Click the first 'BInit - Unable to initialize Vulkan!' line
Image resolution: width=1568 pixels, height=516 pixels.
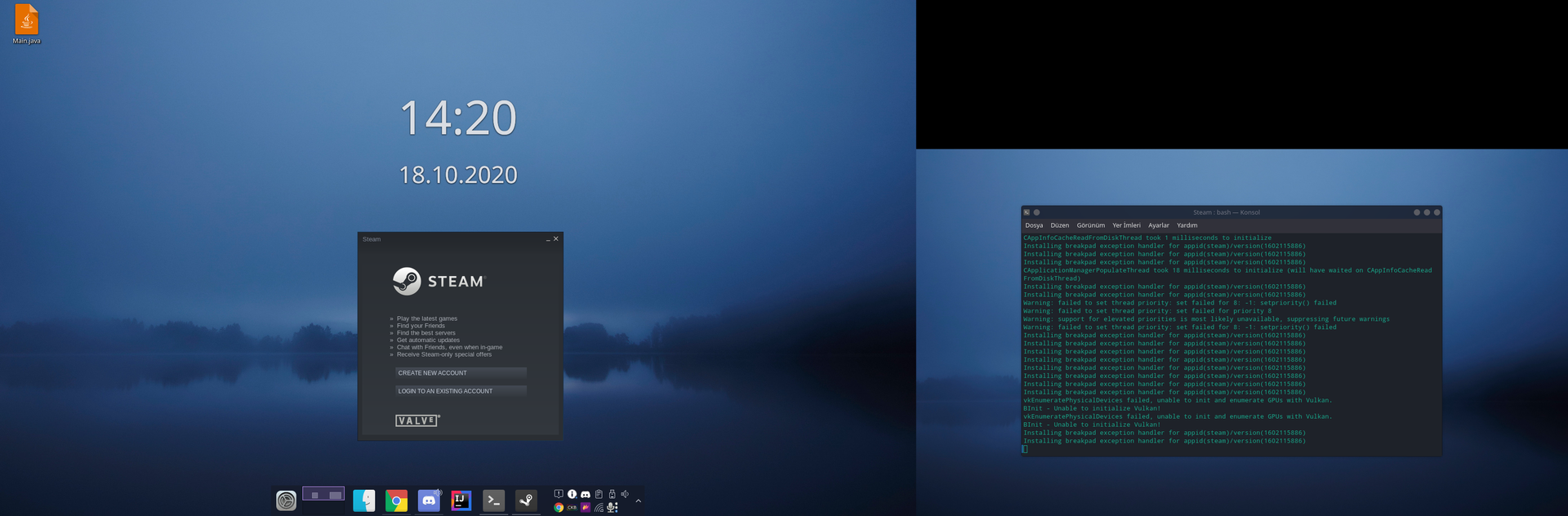[x=1092, y=408]
